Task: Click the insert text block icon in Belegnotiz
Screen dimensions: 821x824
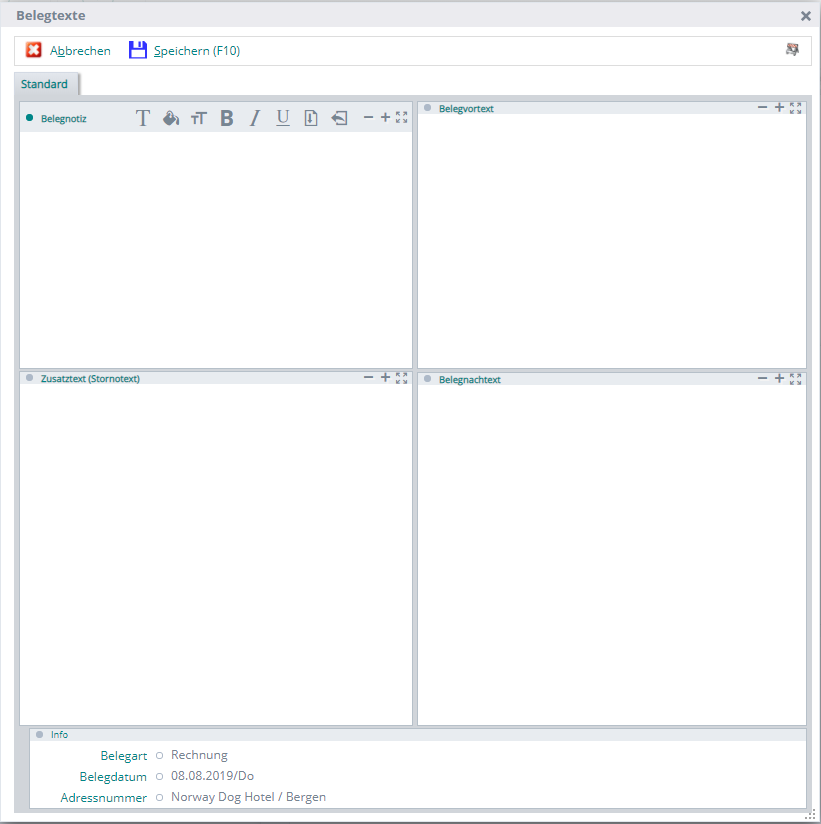Action: (311, 118)
